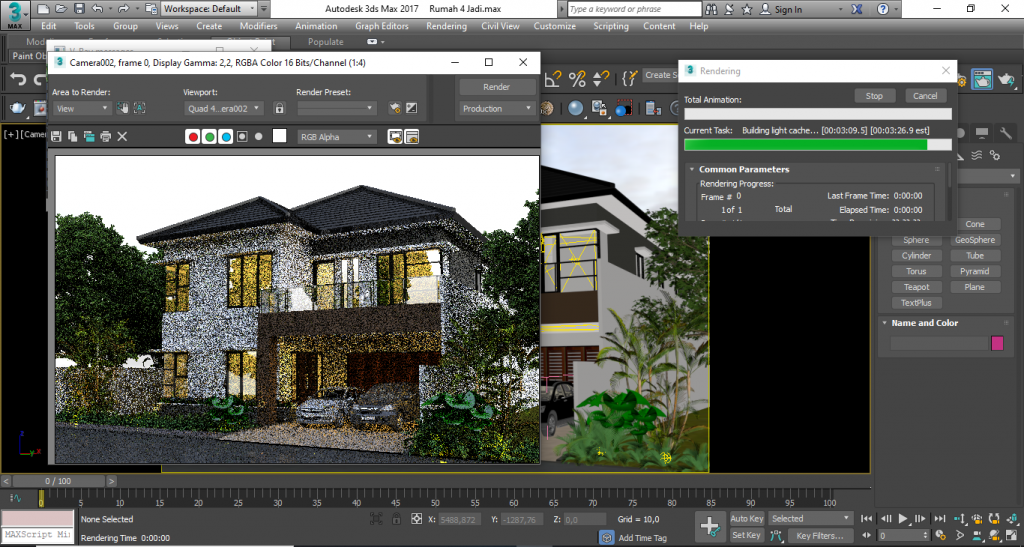The image size is (1024, 547).
Task: Toggle the display alpha channel button
Action: (242, 136)
